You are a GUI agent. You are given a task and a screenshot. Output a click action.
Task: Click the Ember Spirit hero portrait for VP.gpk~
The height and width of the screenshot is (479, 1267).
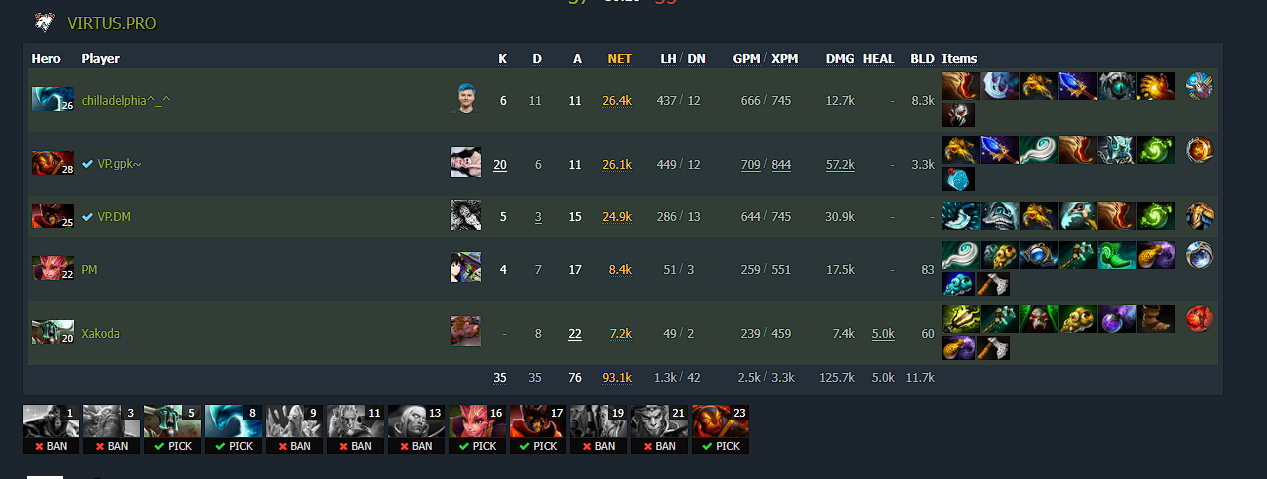53,163
